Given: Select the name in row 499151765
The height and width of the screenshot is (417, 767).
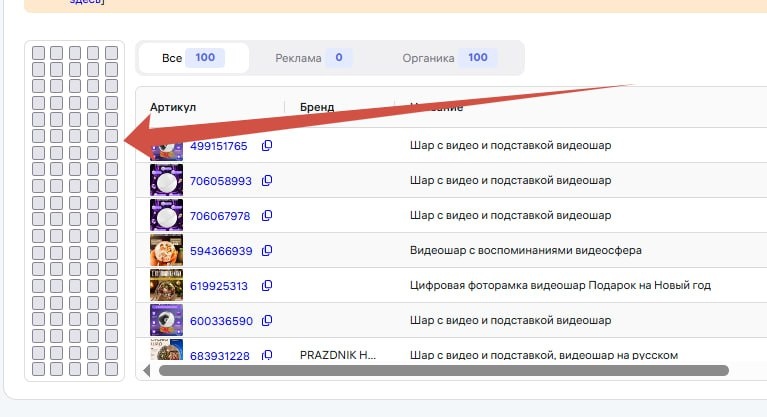Looking at the screenshot, I should click(510, 145).
